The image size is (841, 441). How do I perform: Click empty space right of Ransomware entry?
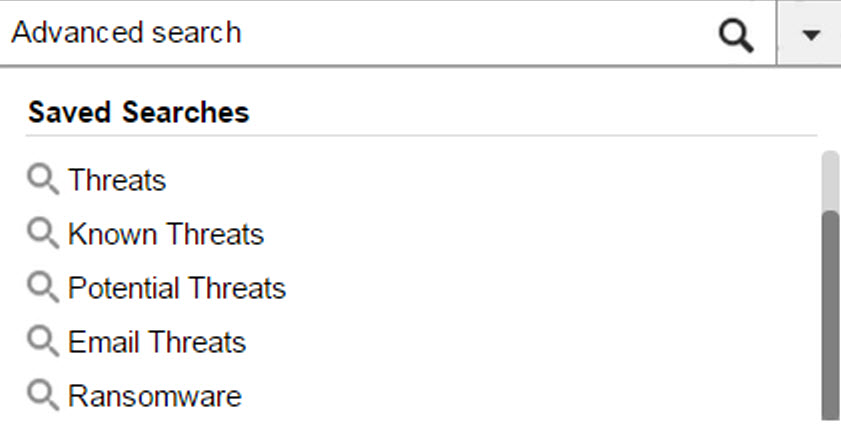tap(520, 397)
